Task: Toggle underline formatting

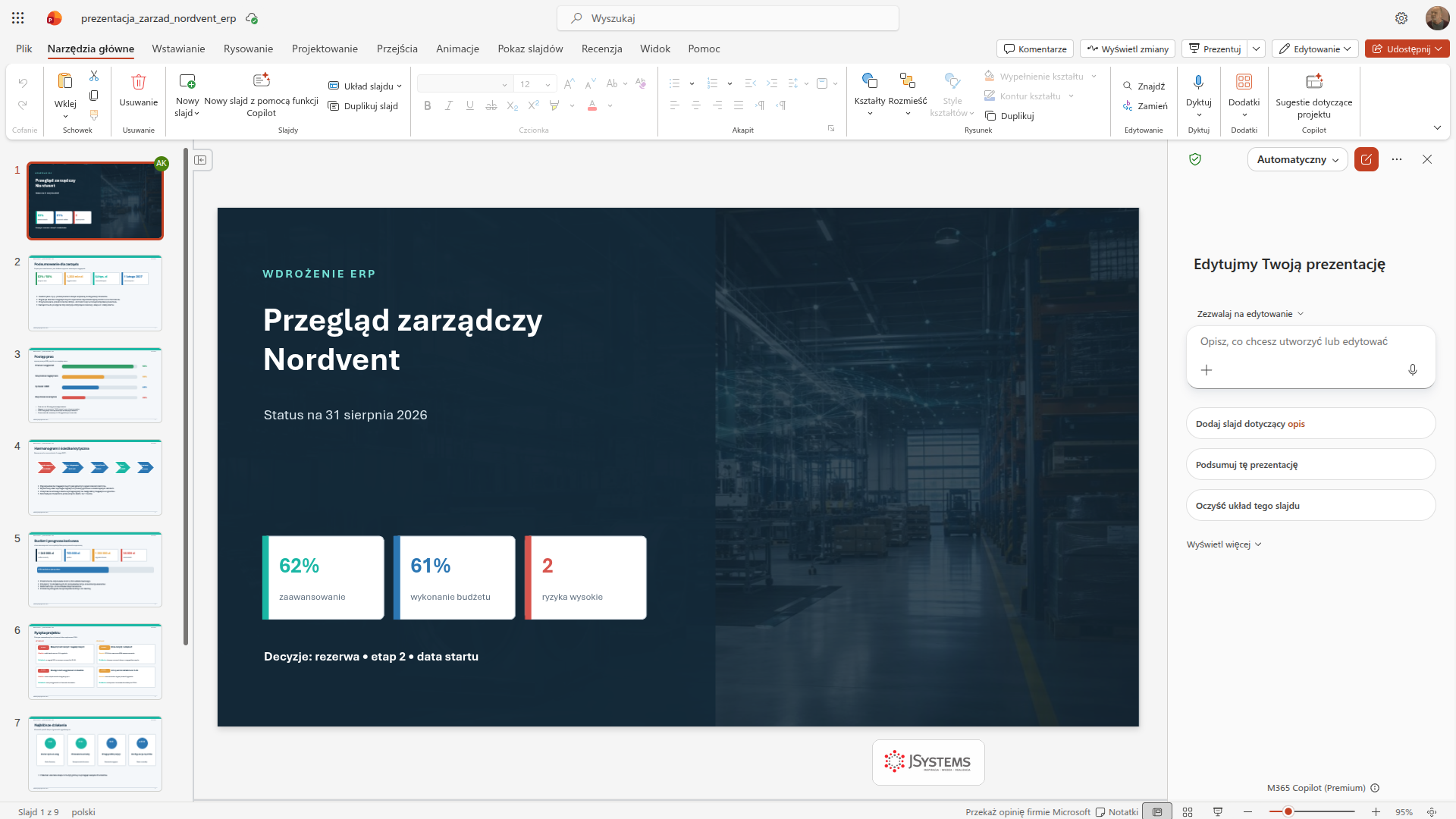Action: [x=470, y=105]
